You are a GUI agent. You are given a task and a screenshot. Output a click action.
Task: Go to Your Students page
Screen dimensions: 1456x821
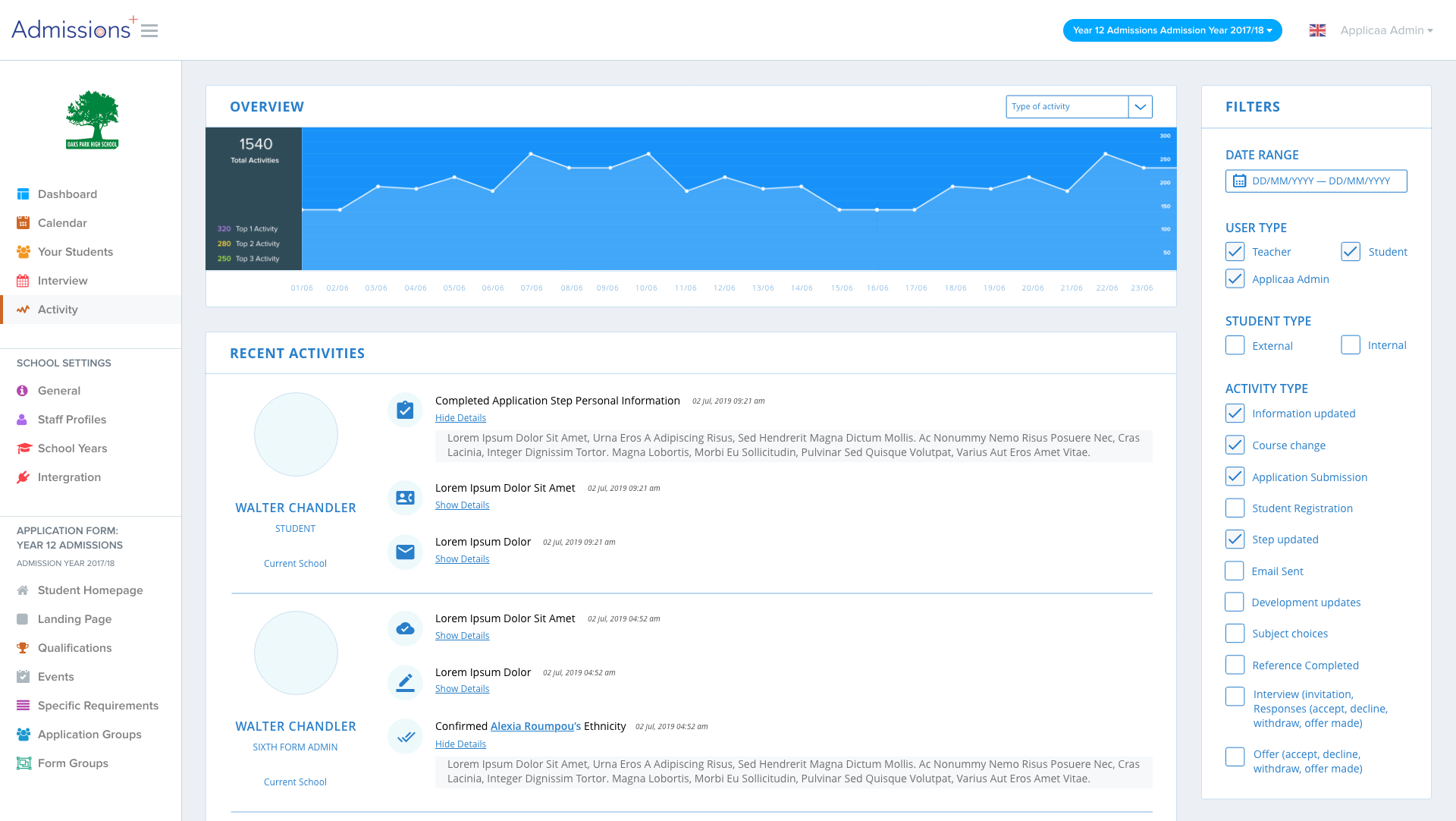(91, 252)
